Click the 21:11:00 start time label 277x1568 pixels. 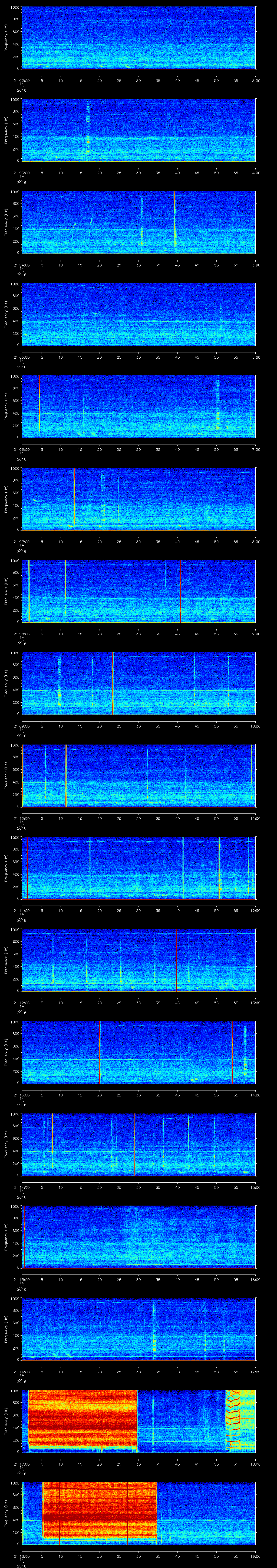[21, 910]
